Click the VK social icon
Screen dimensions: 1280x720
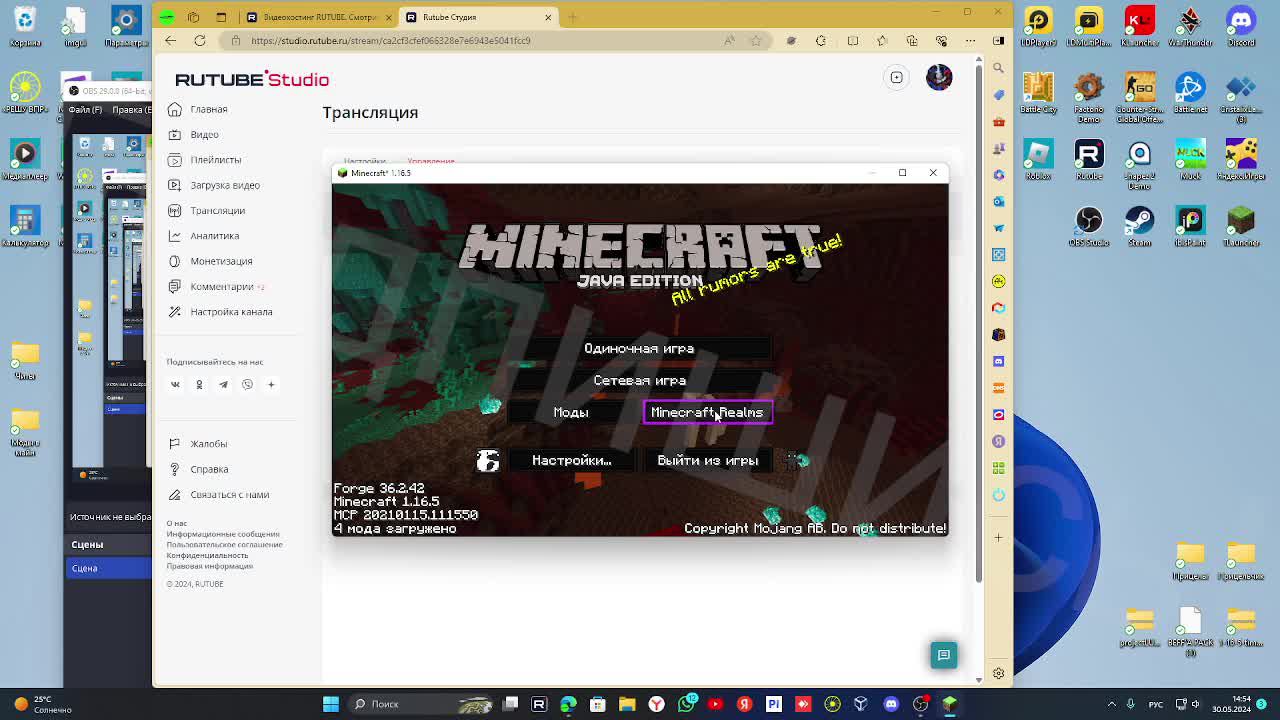175,384
